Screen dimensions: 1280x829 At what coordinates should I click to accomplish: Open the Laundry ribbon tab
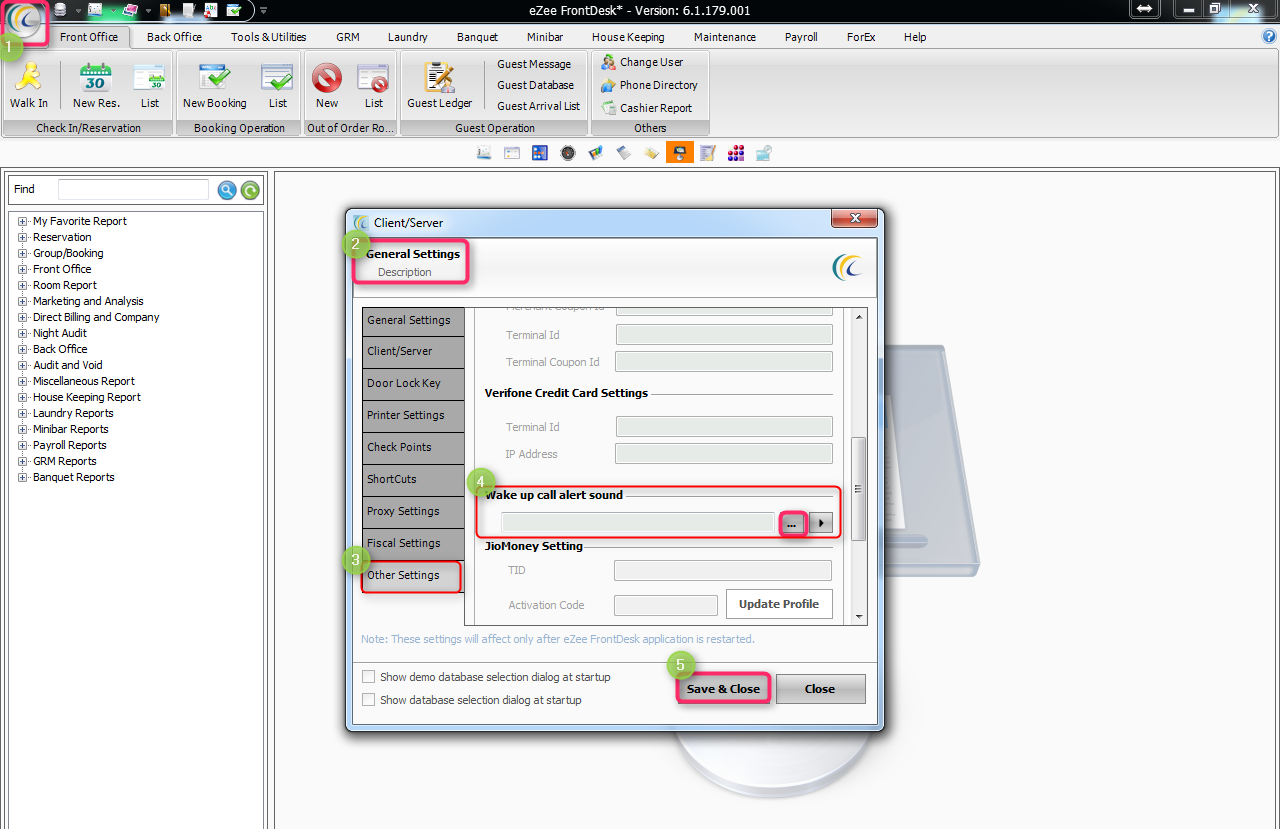[x=408, y=37]
